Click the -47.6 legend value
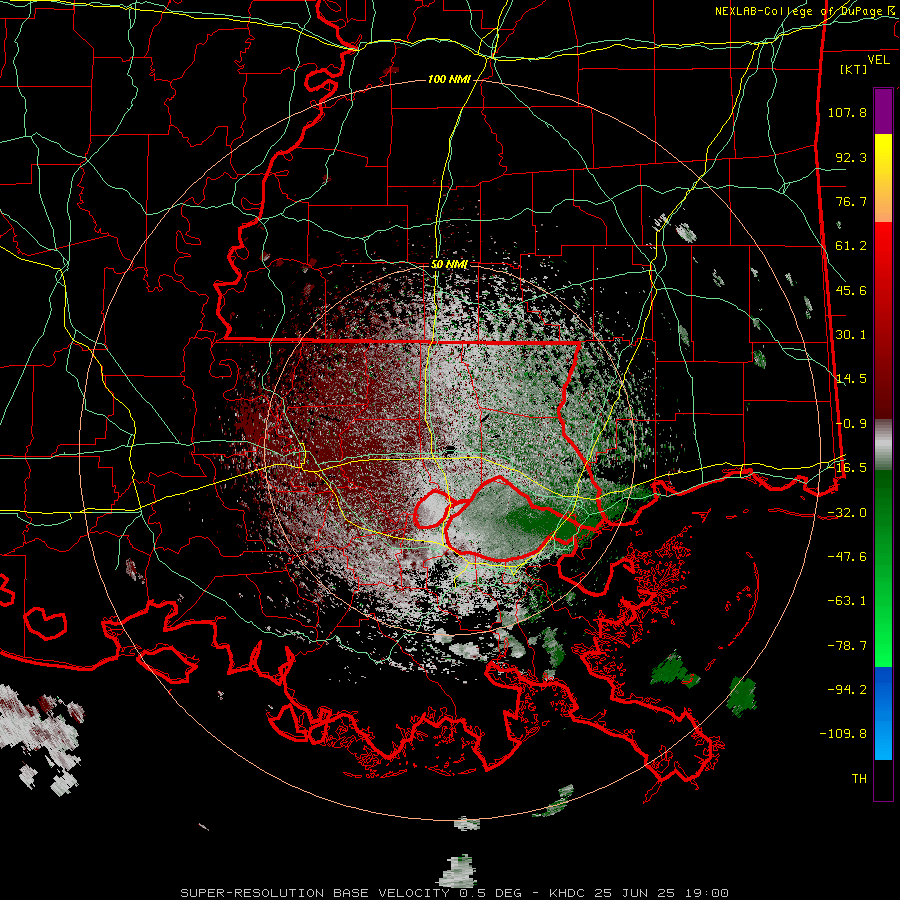The width and height of the screenshot is (900, 900). click(847, 557)
